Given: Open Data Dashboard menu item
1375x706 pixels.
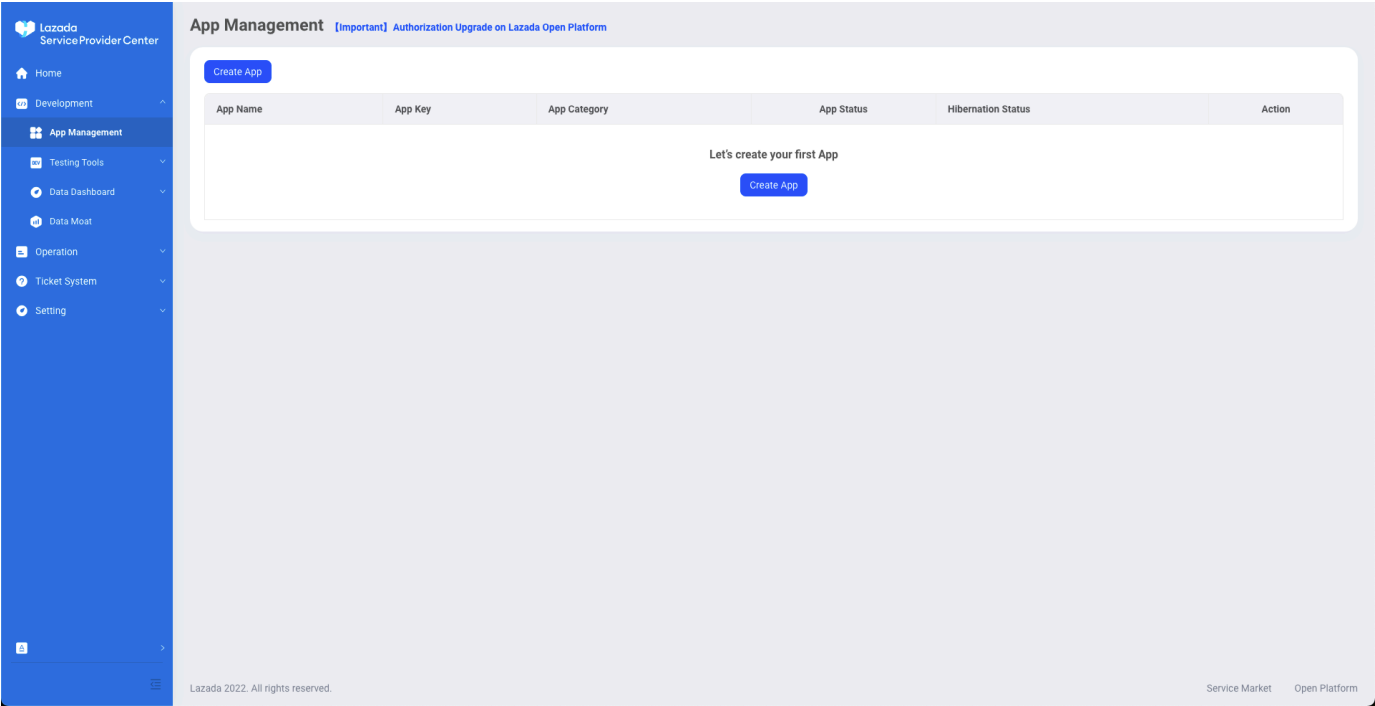Looking at the screenshot, I should point(86,192).
